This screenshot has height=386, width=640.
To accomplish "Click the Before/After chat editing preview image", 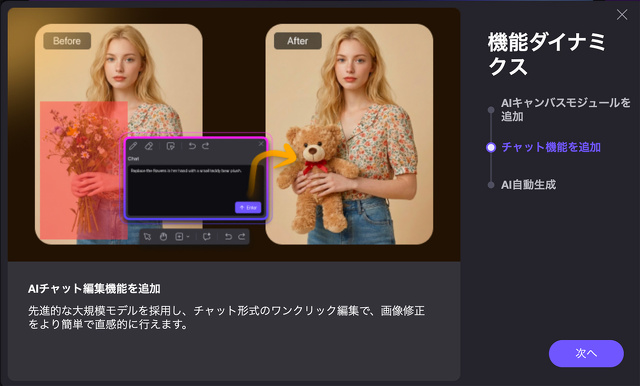I will [234, 135].
